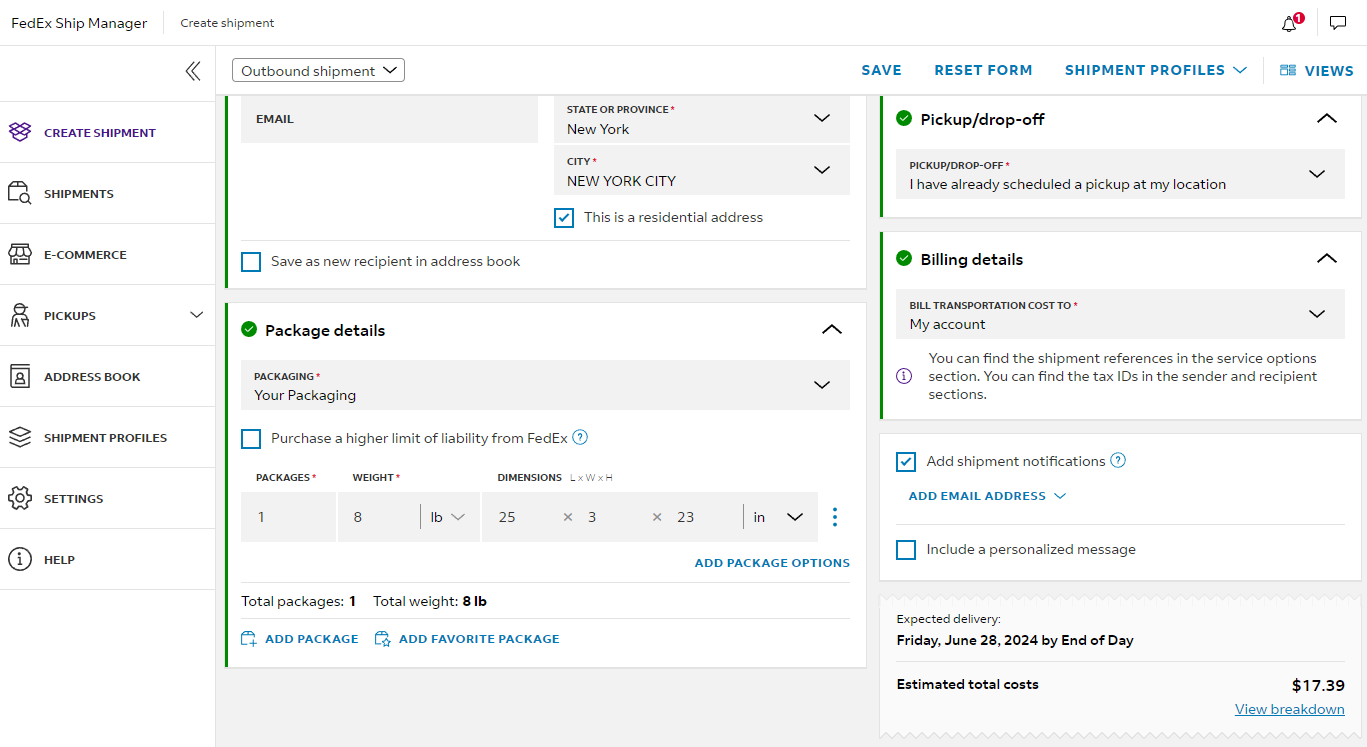
Task: Expand the Pickups sidebar submenu
Action: pyautogui.click(x=196, y=315)
